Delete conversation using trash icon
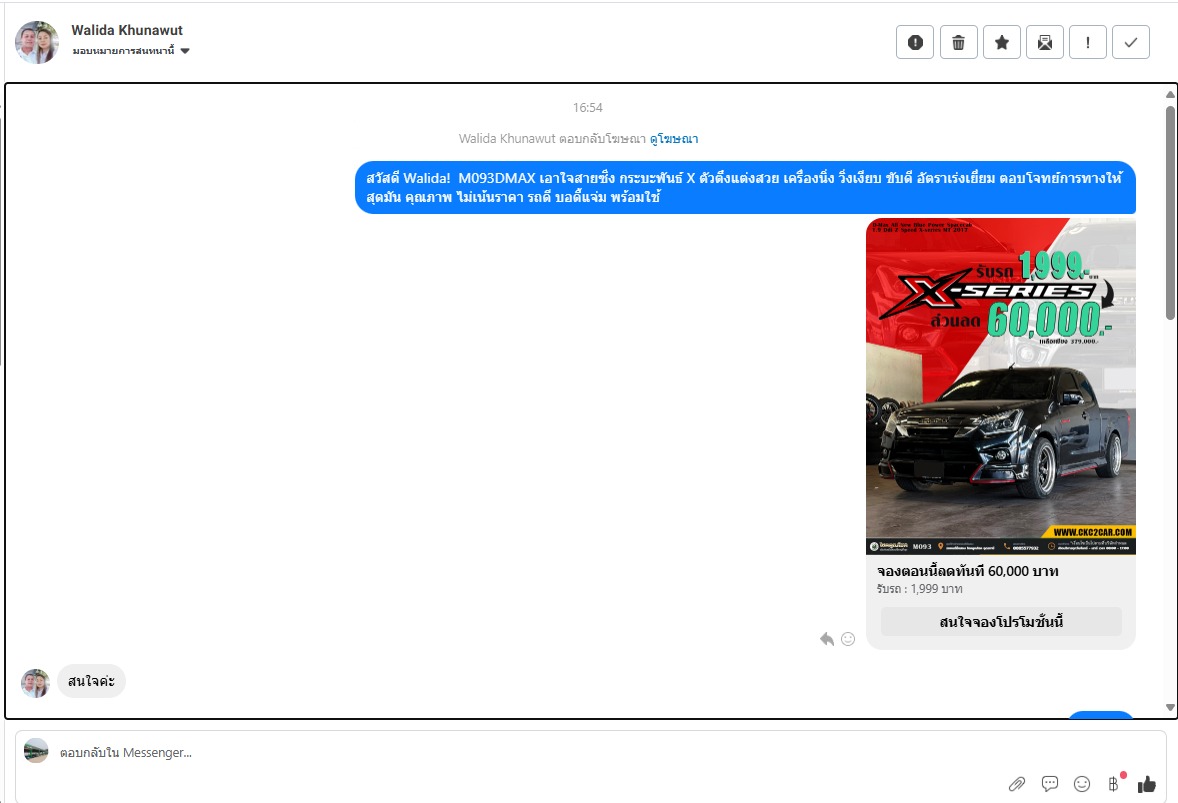This screenshot has width=1178, height=803. (x=958, y=42)
